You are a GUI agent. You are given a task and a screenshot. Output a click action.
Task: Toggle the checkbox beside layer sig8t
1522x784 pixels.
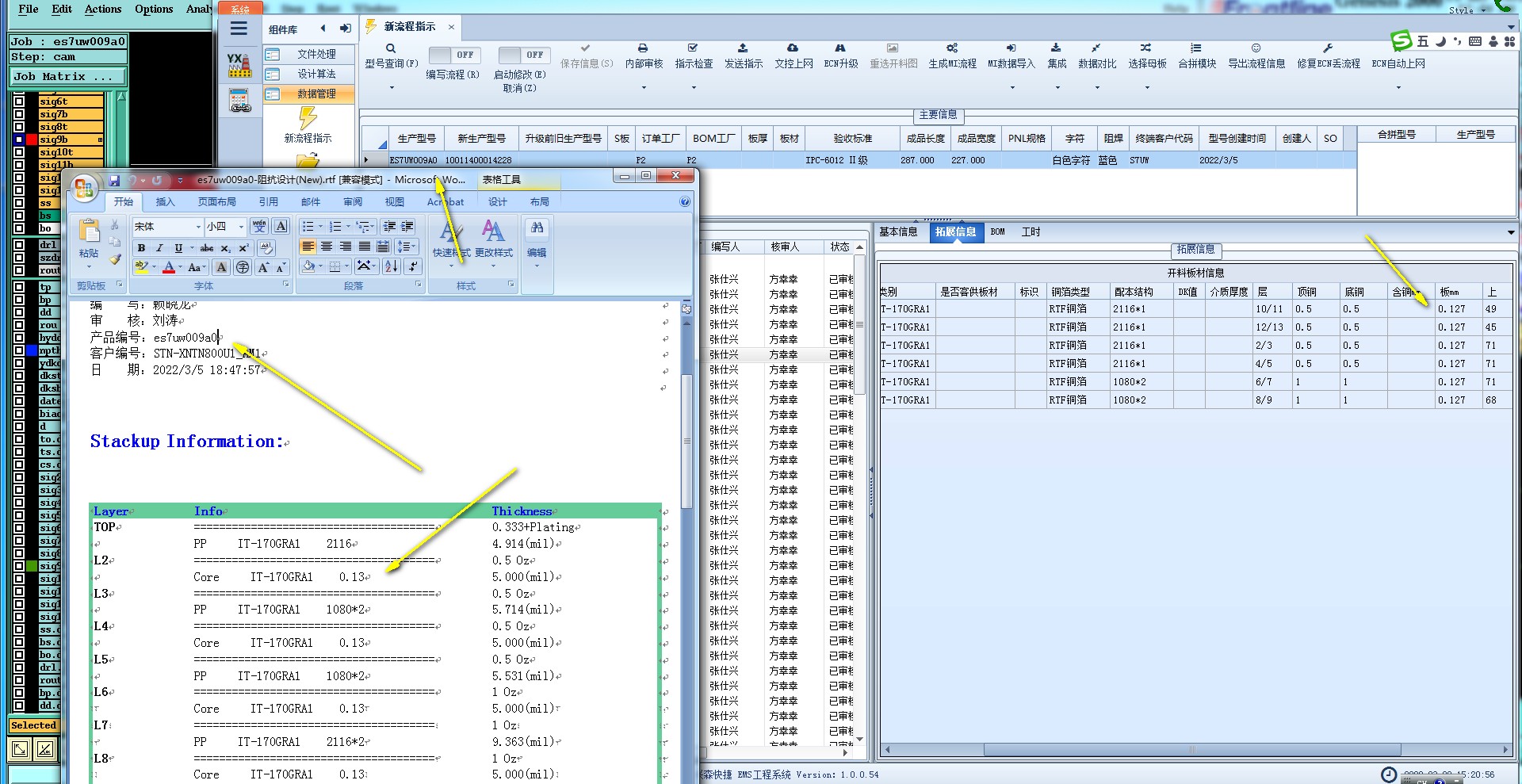point(19,127)
